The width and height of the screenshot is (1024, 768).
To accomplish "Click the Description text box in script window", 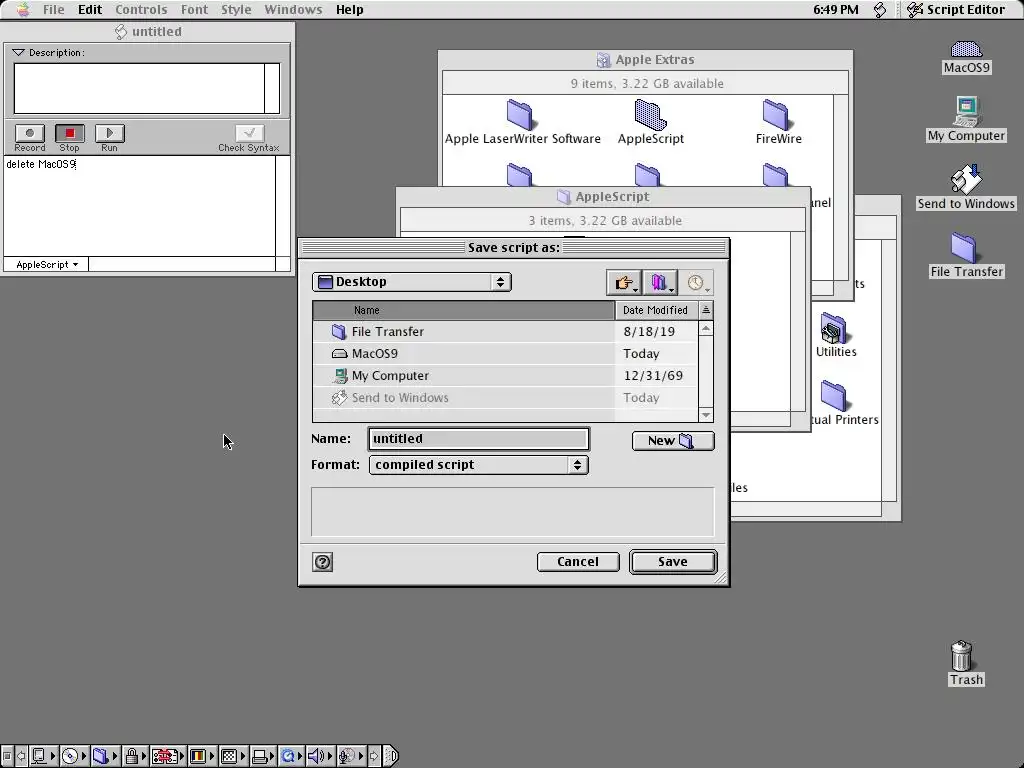I will pos(139,88).
